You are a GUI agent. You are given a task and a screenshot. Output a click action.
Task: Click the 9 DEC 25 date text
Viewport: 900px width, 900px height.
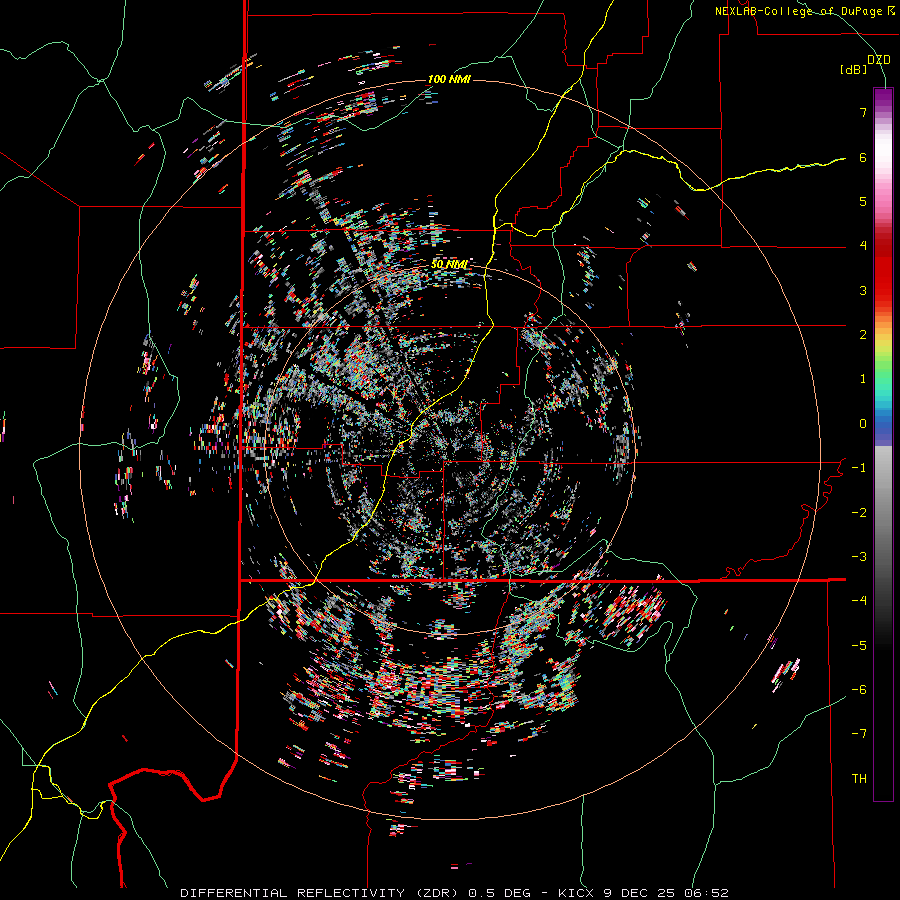pos(642,893)
